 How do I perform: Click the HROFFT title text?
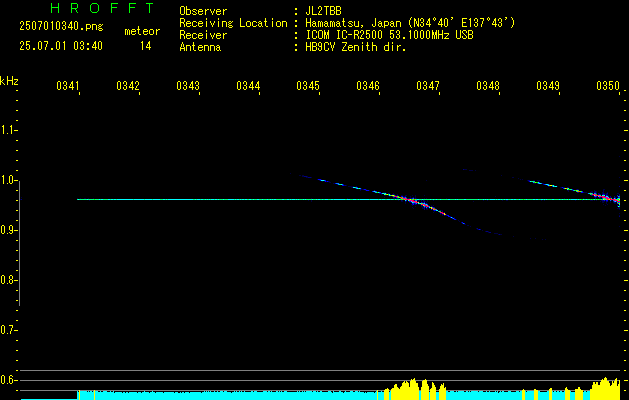(x=102, y=8)
